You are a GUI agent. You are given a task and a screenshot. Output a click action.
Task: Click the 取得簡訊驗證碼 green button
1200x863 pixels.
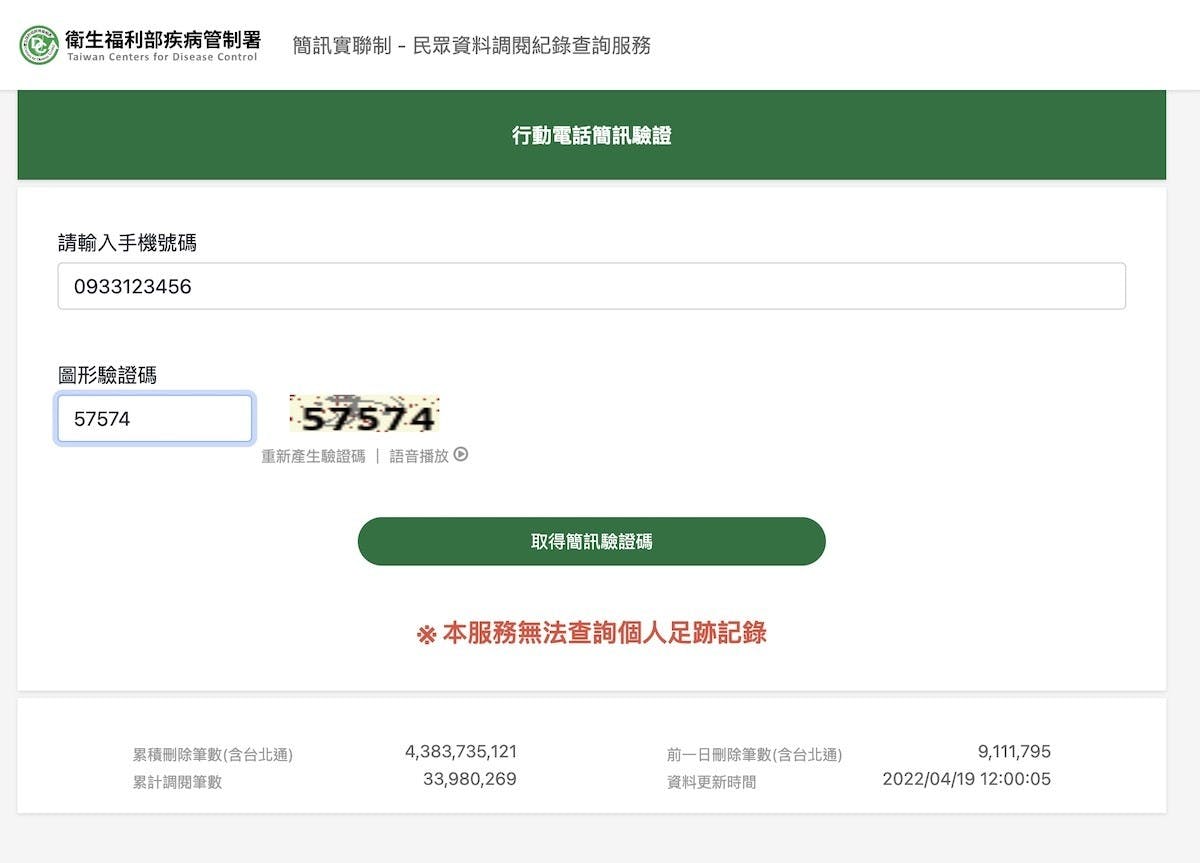(592, 541)
